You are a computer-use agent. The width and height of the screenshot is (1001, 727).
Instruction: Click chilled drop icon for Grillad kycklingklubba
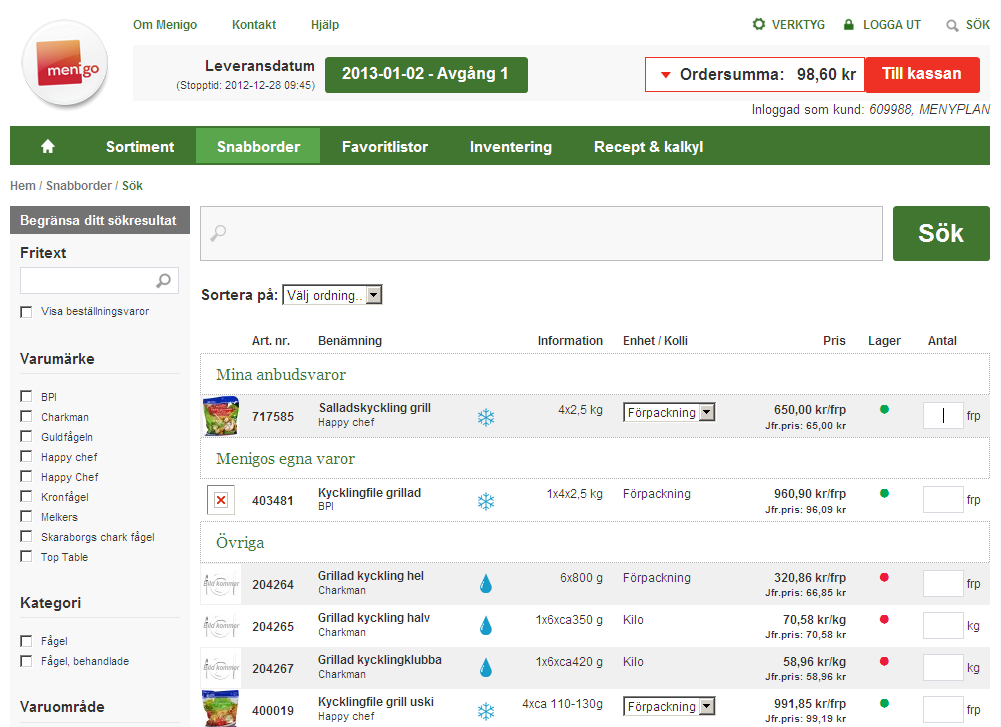[x=486, y=668]
